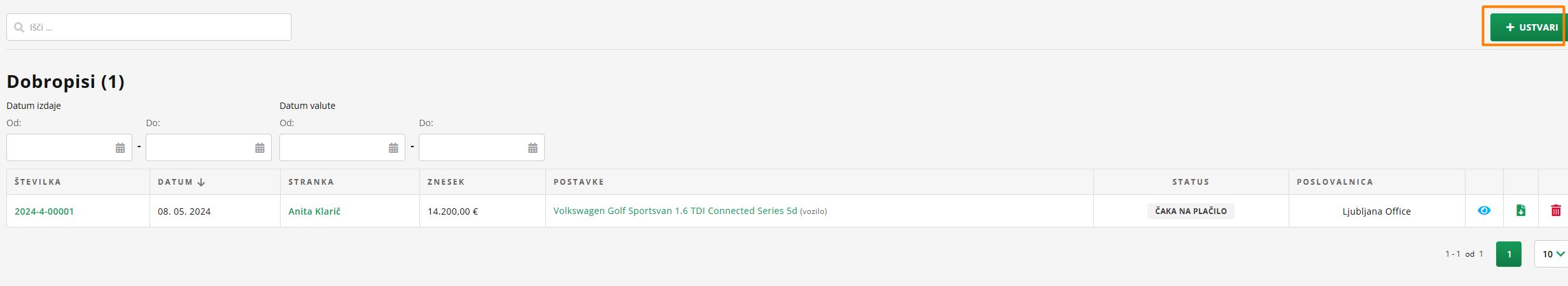Sort table by Številka column header
Viewport: 1568px width, 286px height.
coord(38,182)
